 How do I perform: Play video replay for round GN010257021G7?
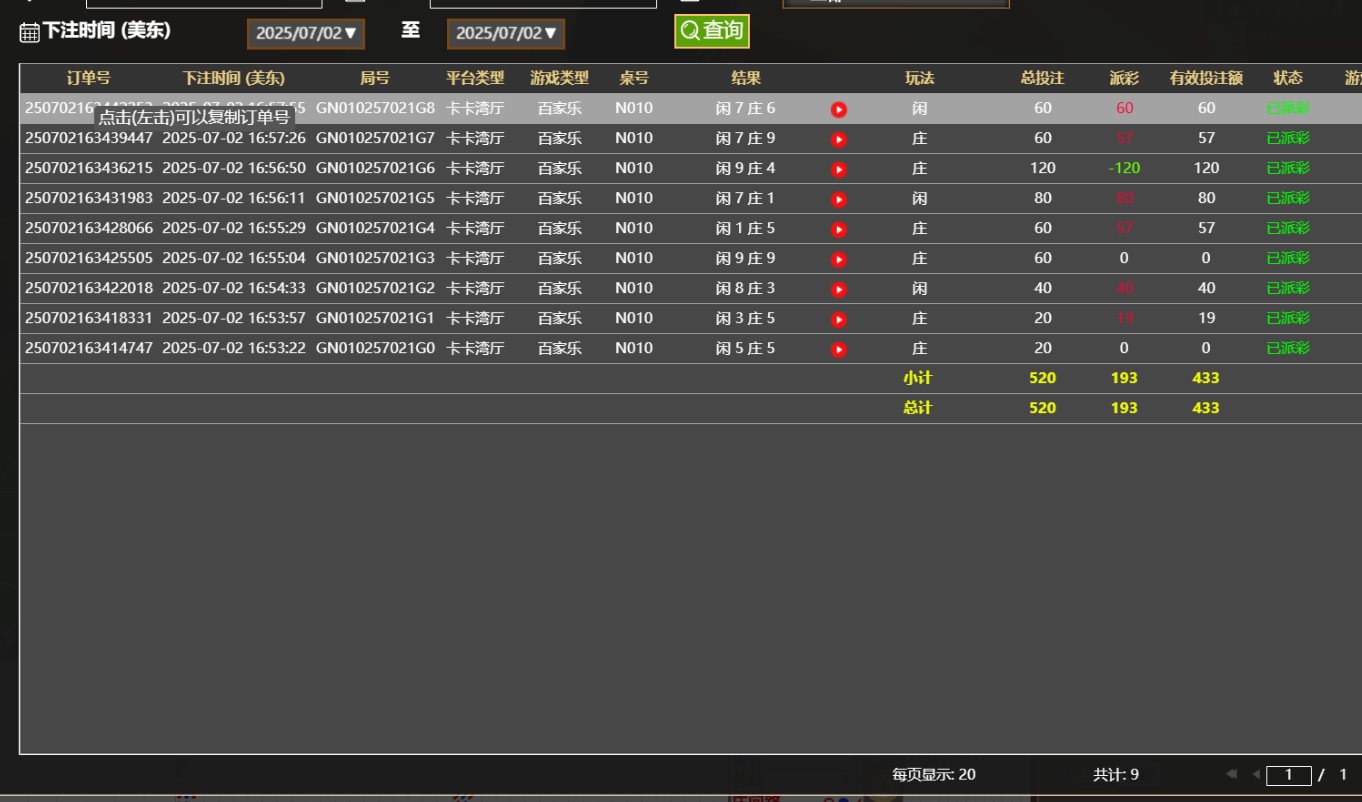click(839, 139)
